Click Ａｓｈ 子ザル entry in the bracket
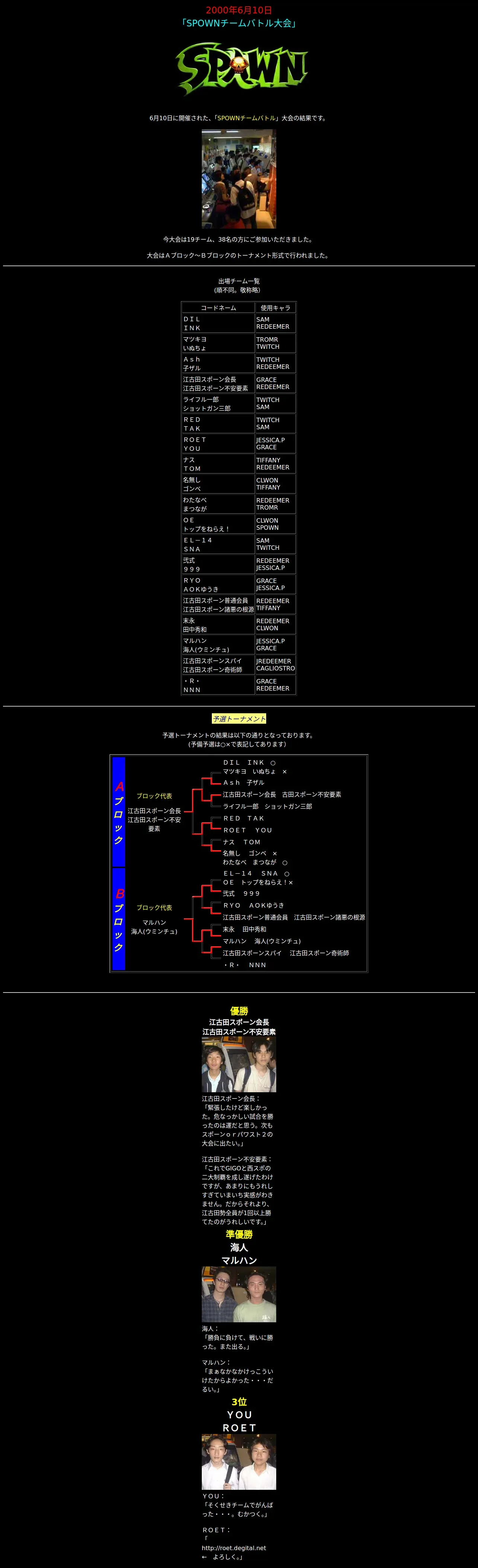 click(243, 783)
